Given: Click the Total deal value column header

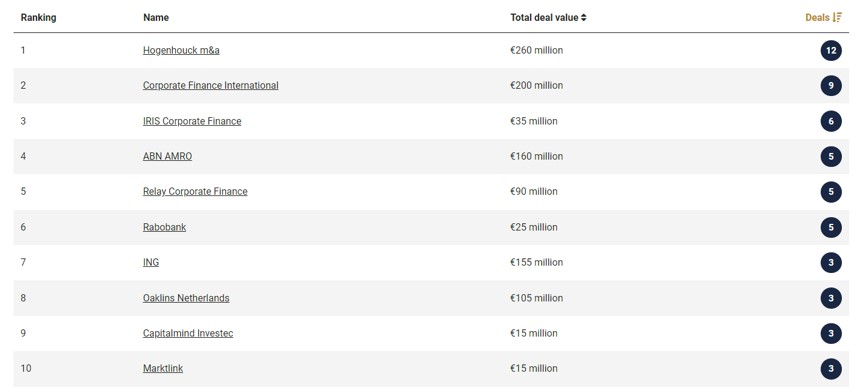Looking at the screenshot, I should click(544, 18).
